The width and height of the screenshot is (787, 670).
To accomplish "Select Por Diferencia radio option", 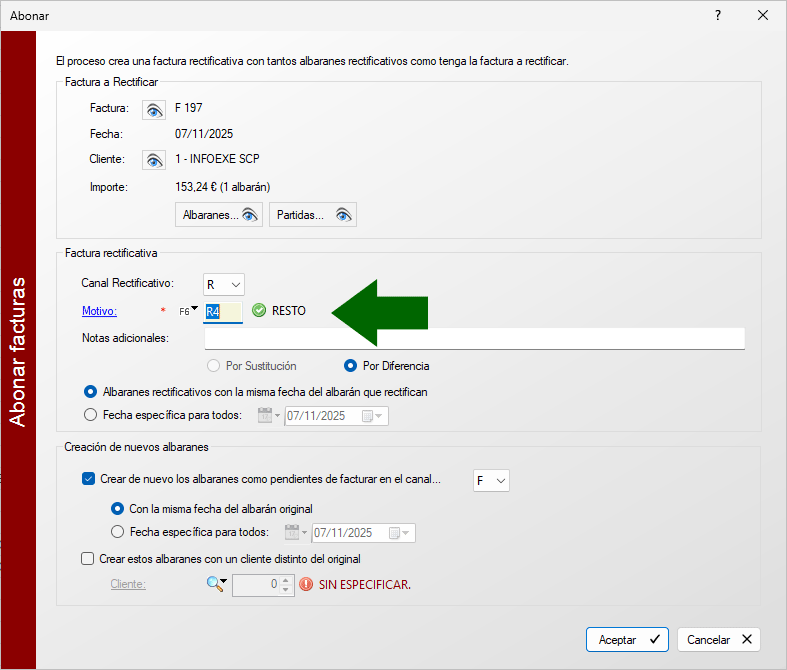I will click(351, 366).
